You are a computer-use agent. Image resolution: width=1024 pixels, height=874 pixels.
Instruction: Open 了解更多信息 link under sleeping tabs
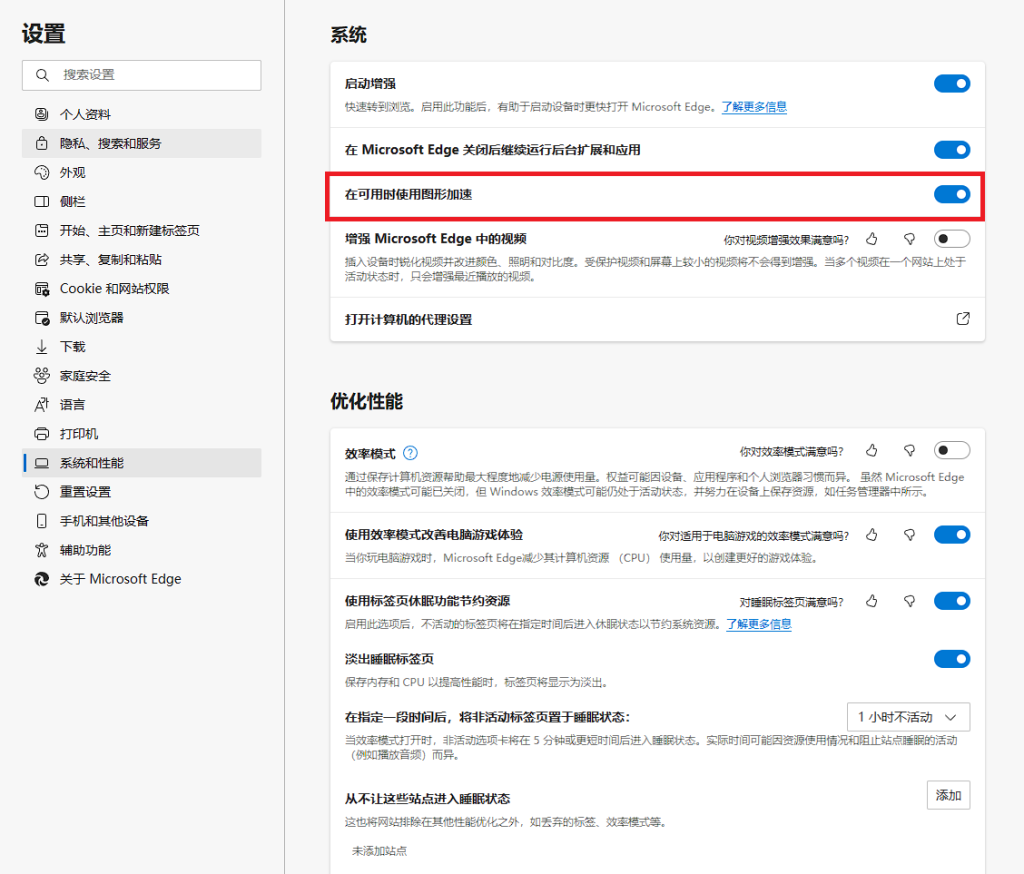click(x=758, y=624)
